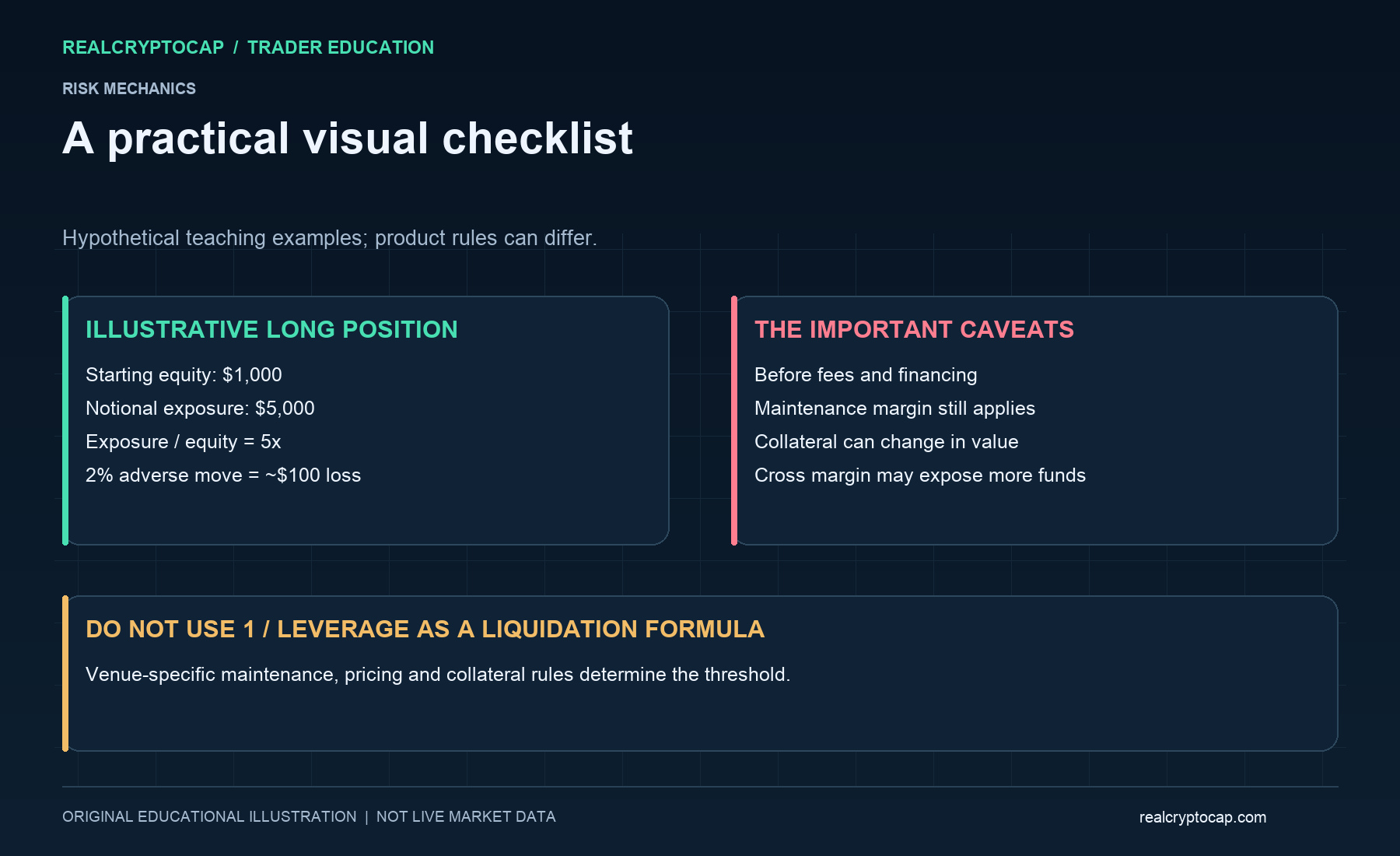Click the RISK MECHANICS label
The height and width of the screenshot is (856, 1400).
[x=129, y=89]
